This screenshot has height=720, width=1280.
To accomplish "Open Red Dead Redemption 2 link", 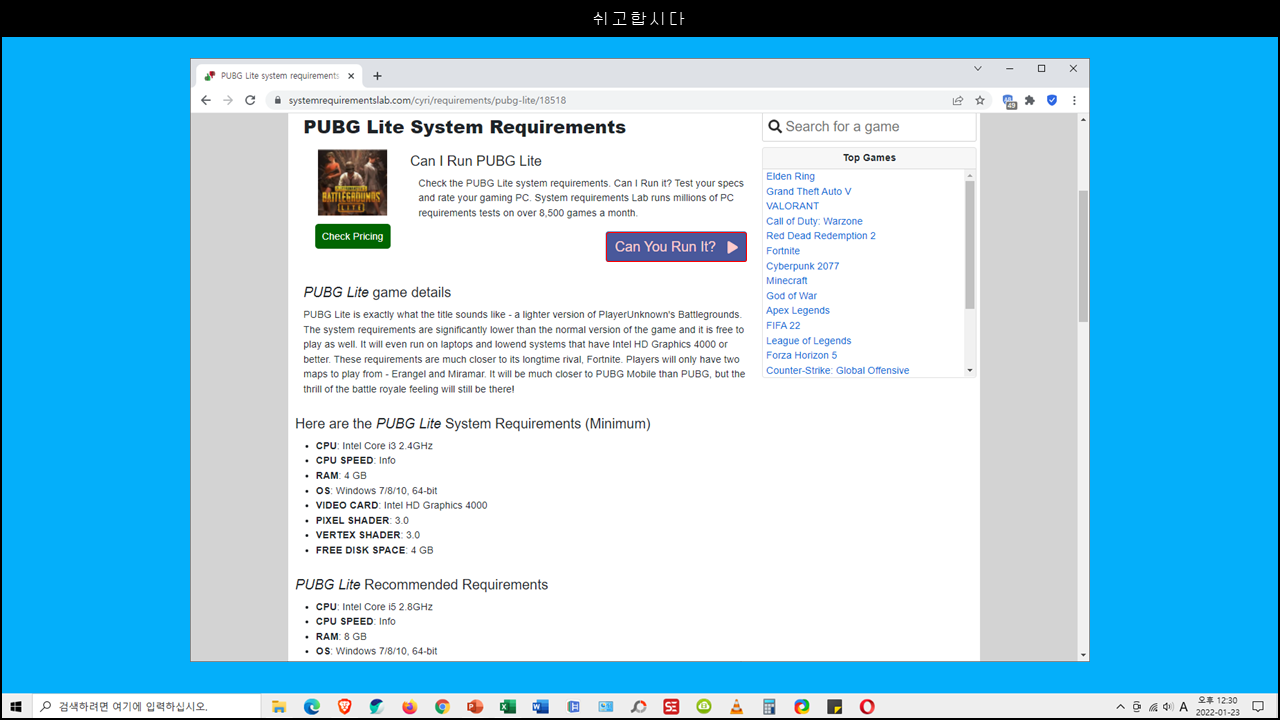I will pos(821,236).
